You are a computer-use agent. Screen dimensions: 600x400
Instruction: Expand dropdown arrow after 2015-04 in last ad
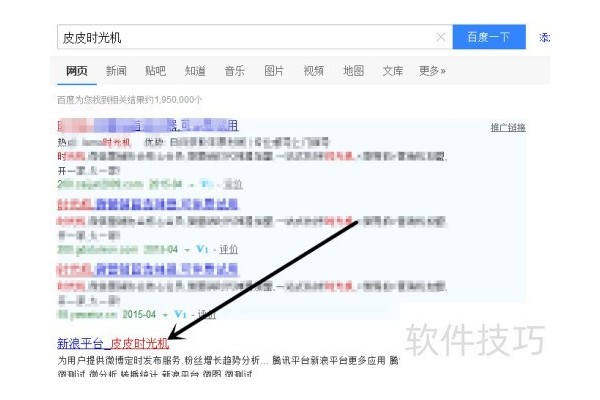[x=165, y=315]
